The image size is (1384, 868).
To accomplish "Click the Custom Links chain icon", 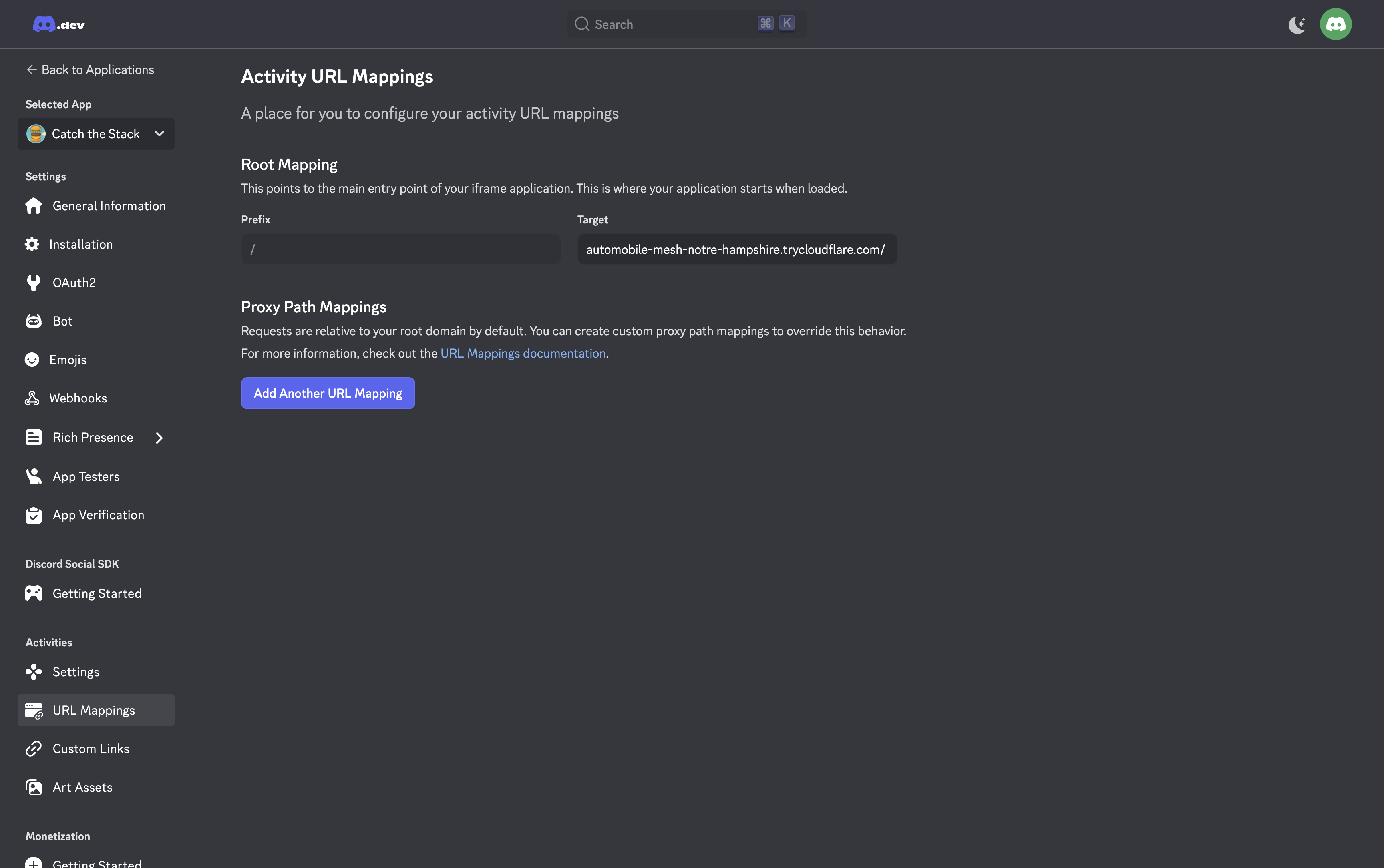I will (33, 749).
